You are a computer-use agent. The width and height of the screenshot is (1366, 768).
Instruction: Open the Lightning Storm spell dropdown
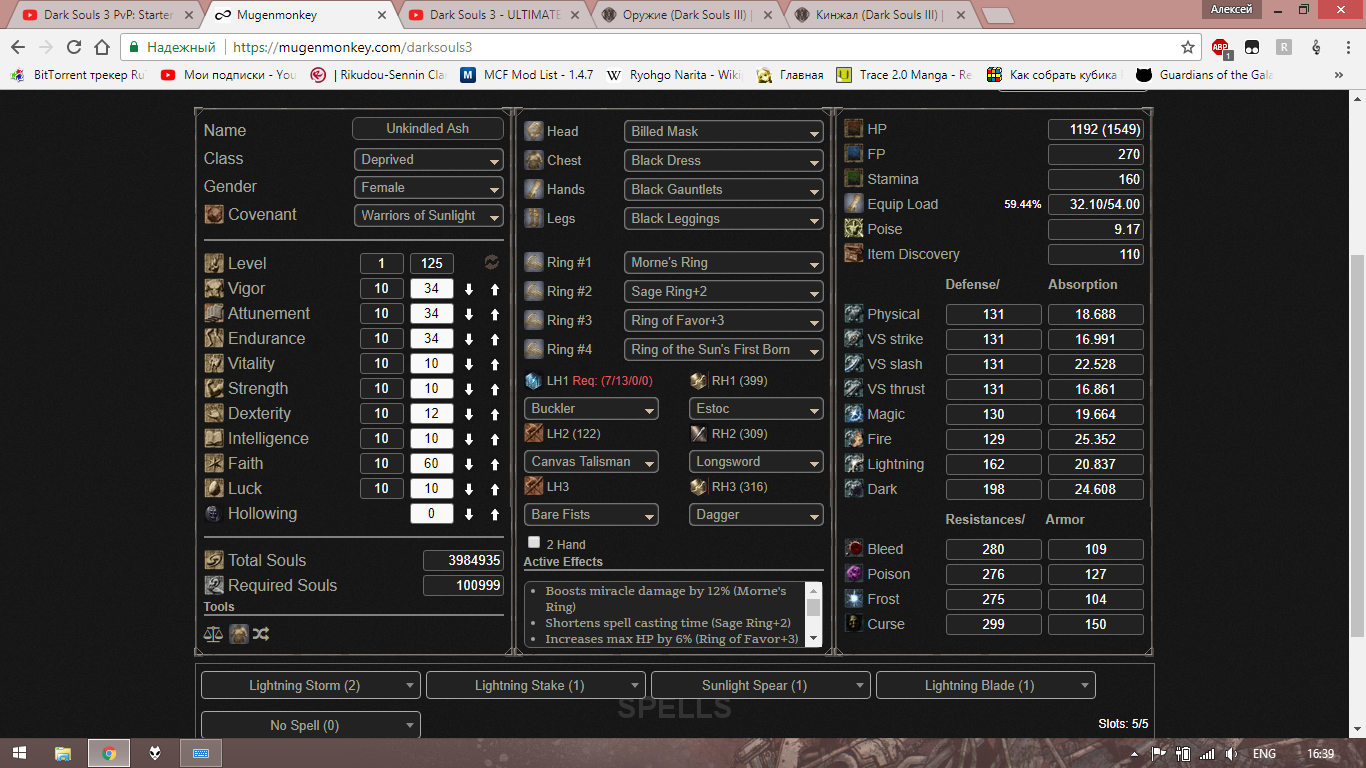point(311,685)
